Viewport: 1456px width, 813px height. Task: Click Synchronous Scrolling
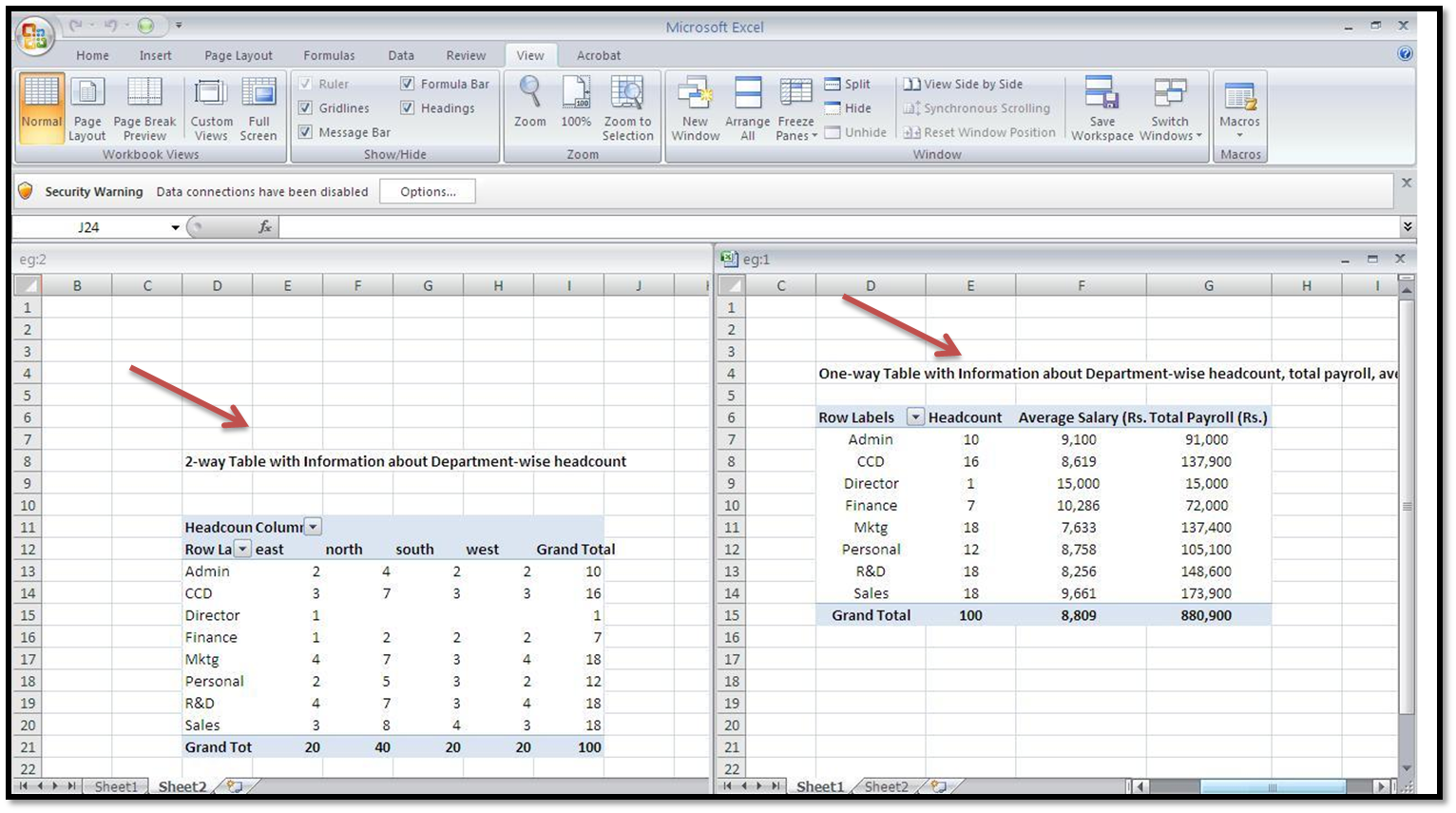(977, 108)
